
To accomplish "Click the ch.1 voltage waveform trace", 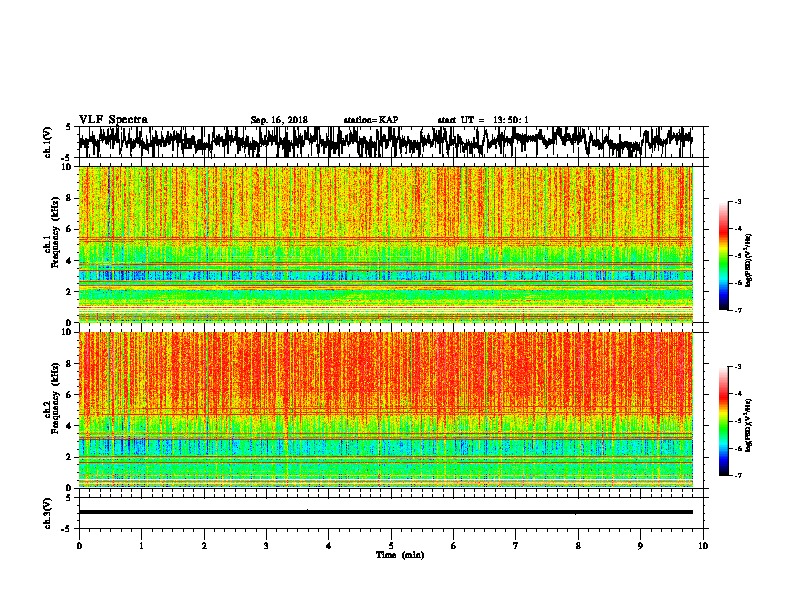I will tap(385, 141).
